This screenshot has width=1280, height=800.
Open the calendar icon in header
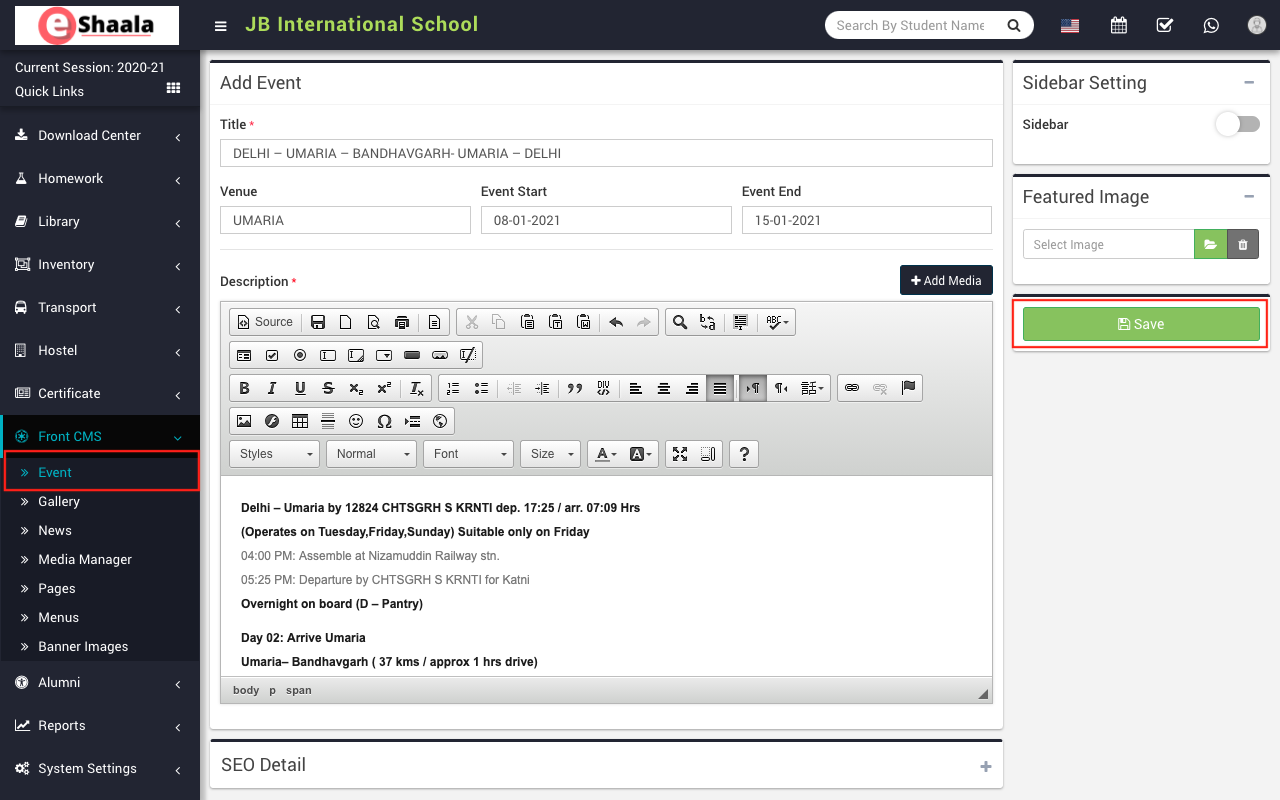coord(1118,25)
